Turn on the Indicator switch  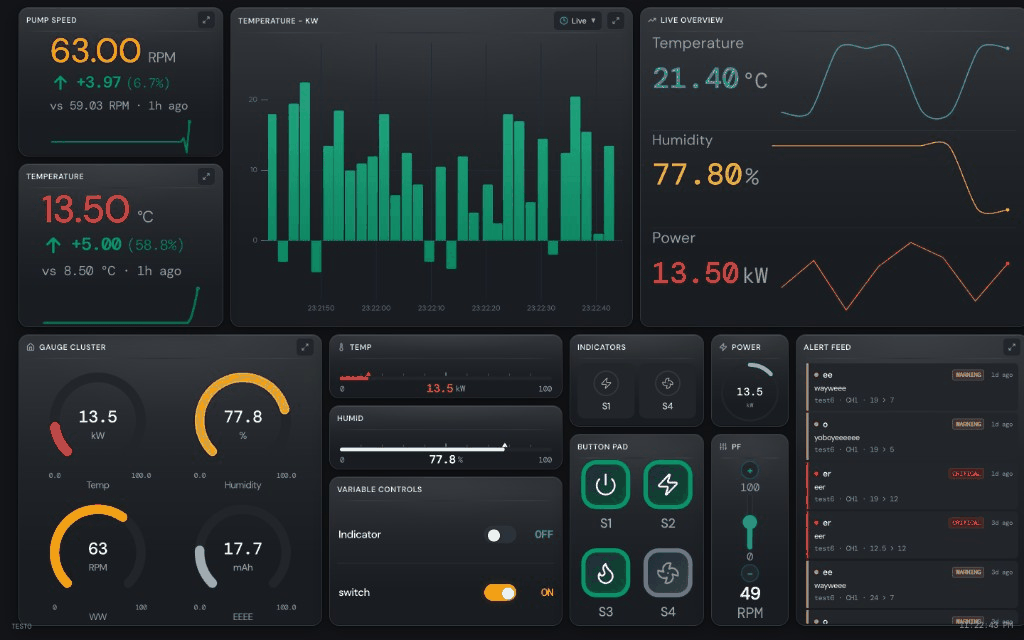[500, 535]
